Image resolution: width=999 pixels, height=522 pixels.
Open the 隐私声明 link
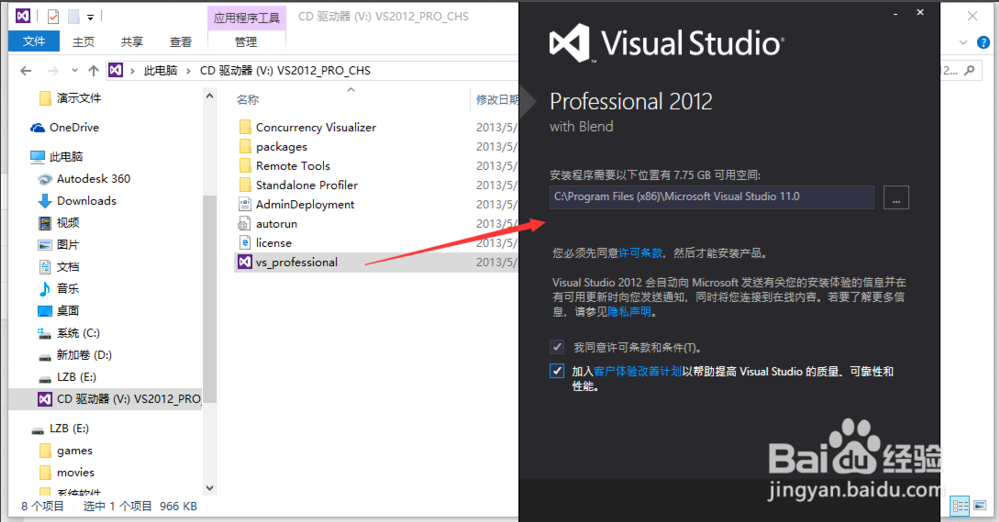point(629,311)
